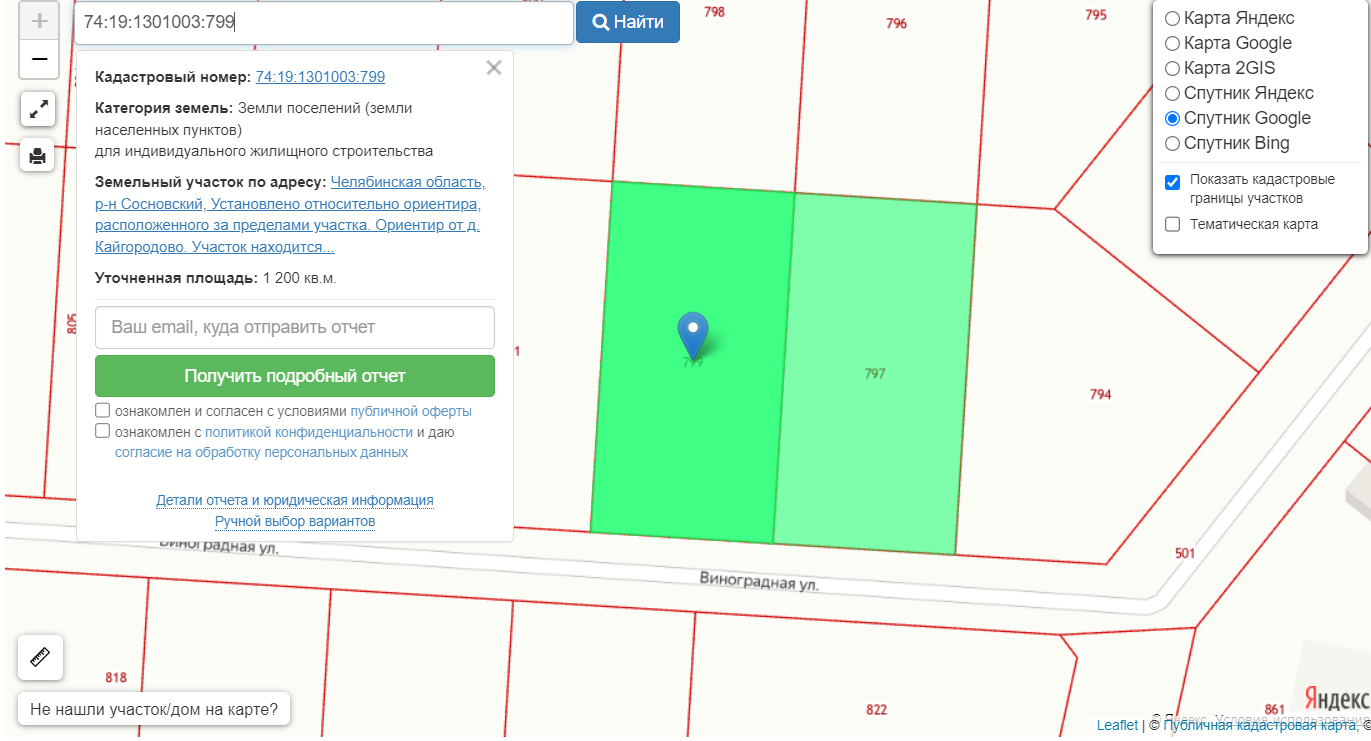Open the Leaflet attribution link
Image resolution: width=1371 pixels, height=741 pixels.
point(1117,726)
